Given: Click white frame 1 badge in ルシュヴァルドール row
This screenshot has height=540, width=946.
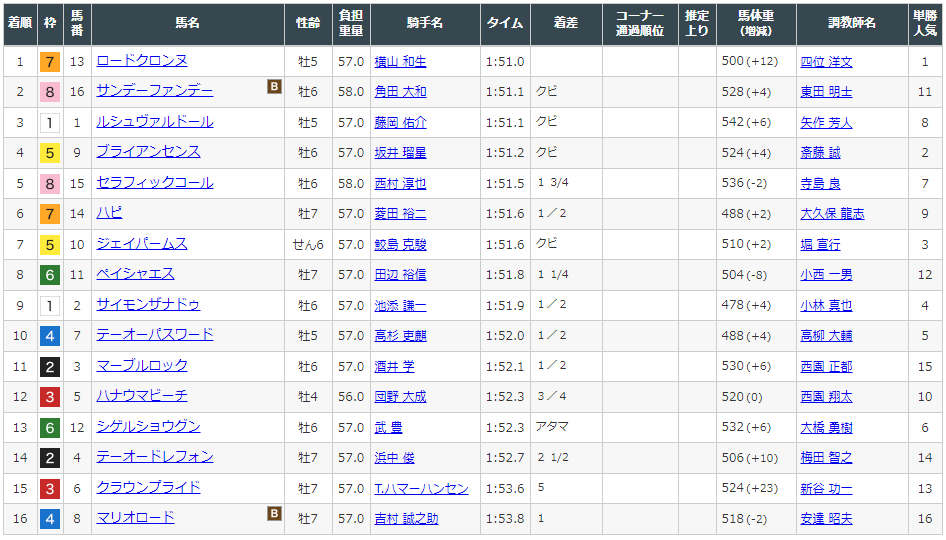Looking at the screenshot, I should click(x=50, y=123).
